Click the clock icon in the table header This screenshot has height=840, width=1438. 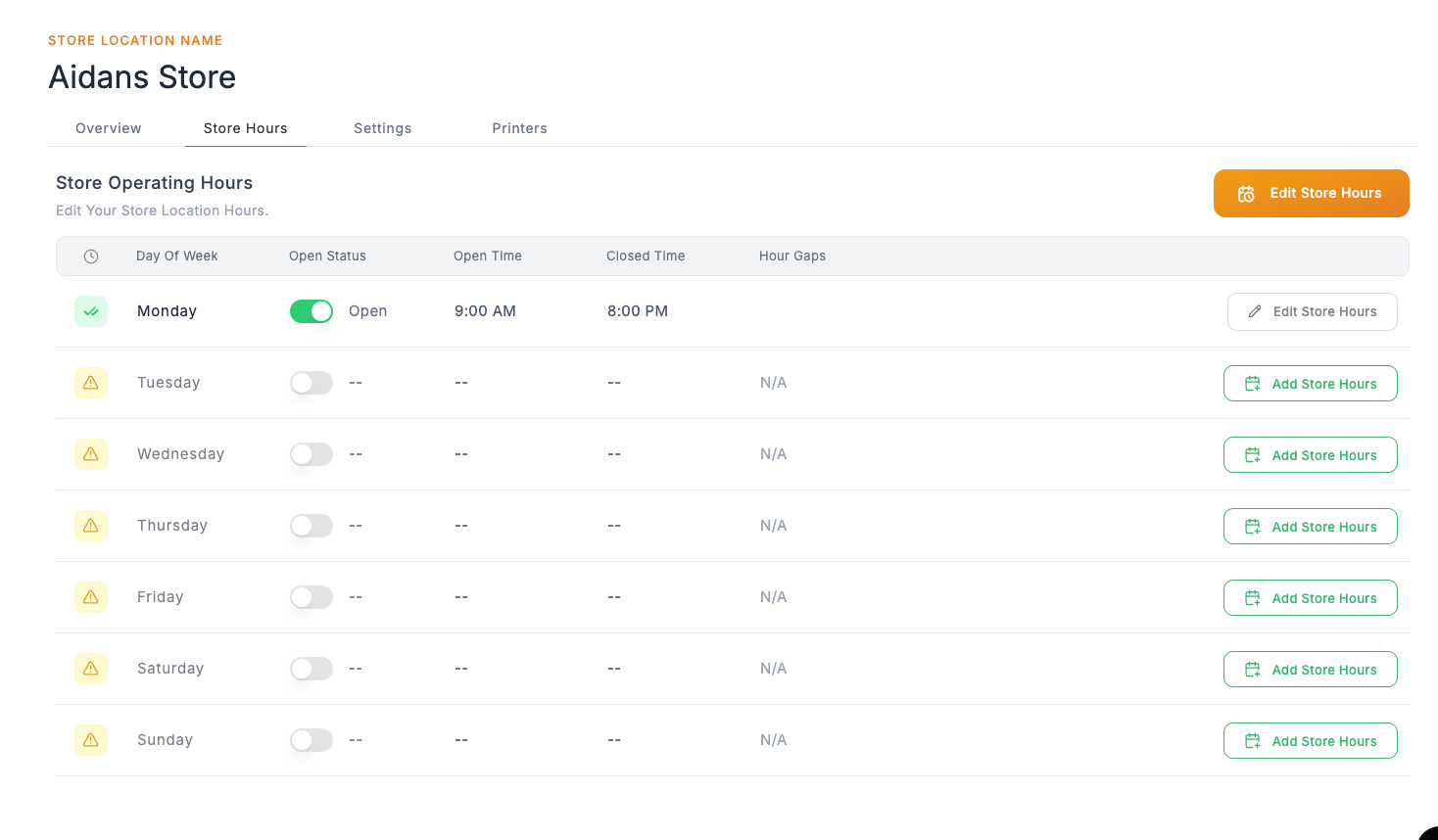click(x=91, y=256)
